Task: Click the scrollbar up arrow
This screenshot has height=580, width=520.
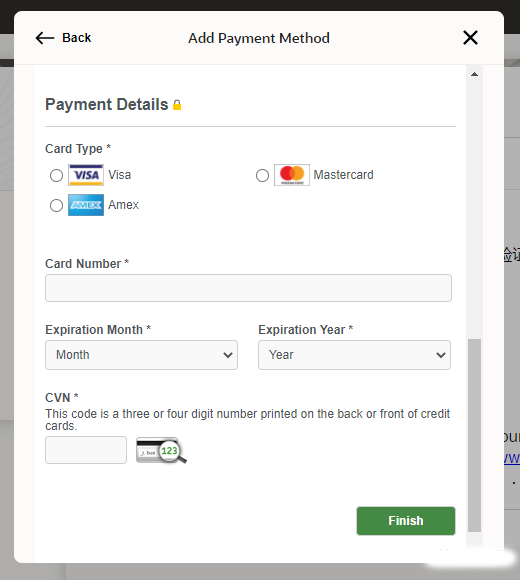Action: click(474, 74)
